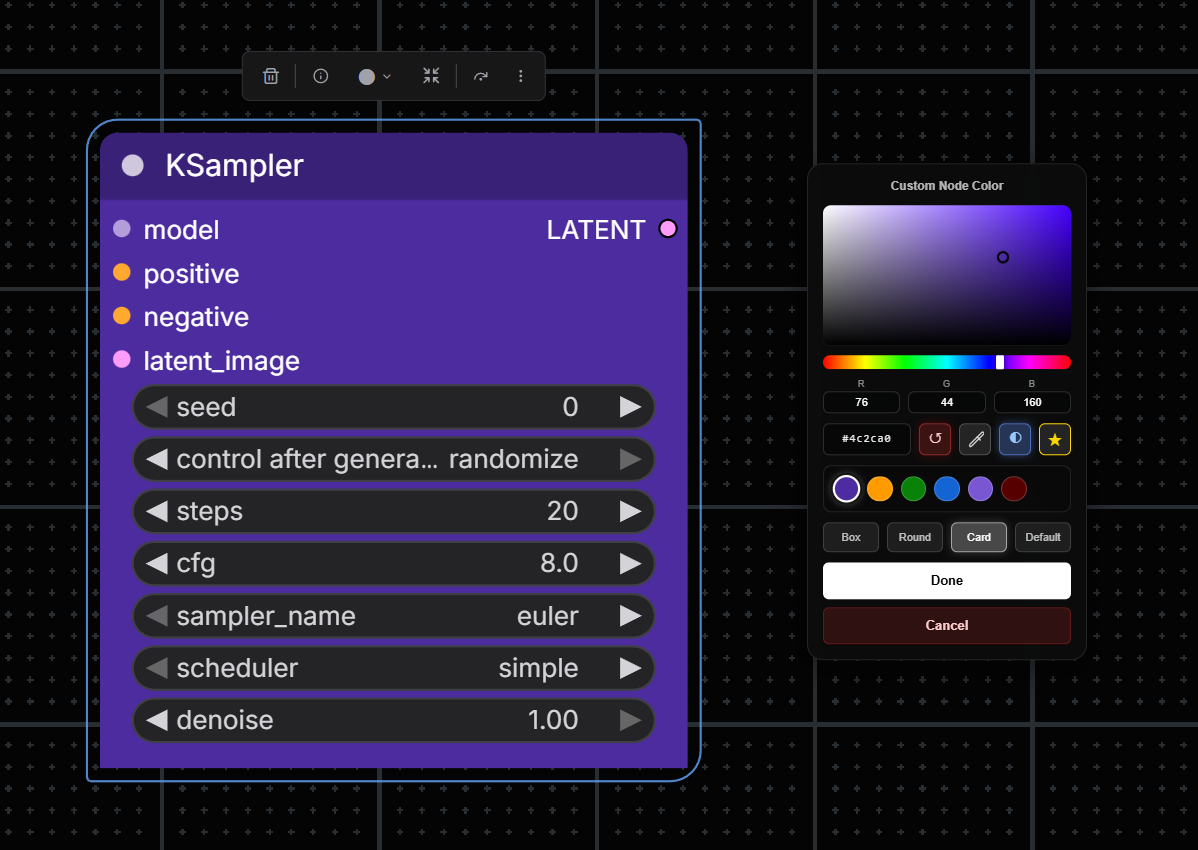Select the orange swatch

[879, 489]
